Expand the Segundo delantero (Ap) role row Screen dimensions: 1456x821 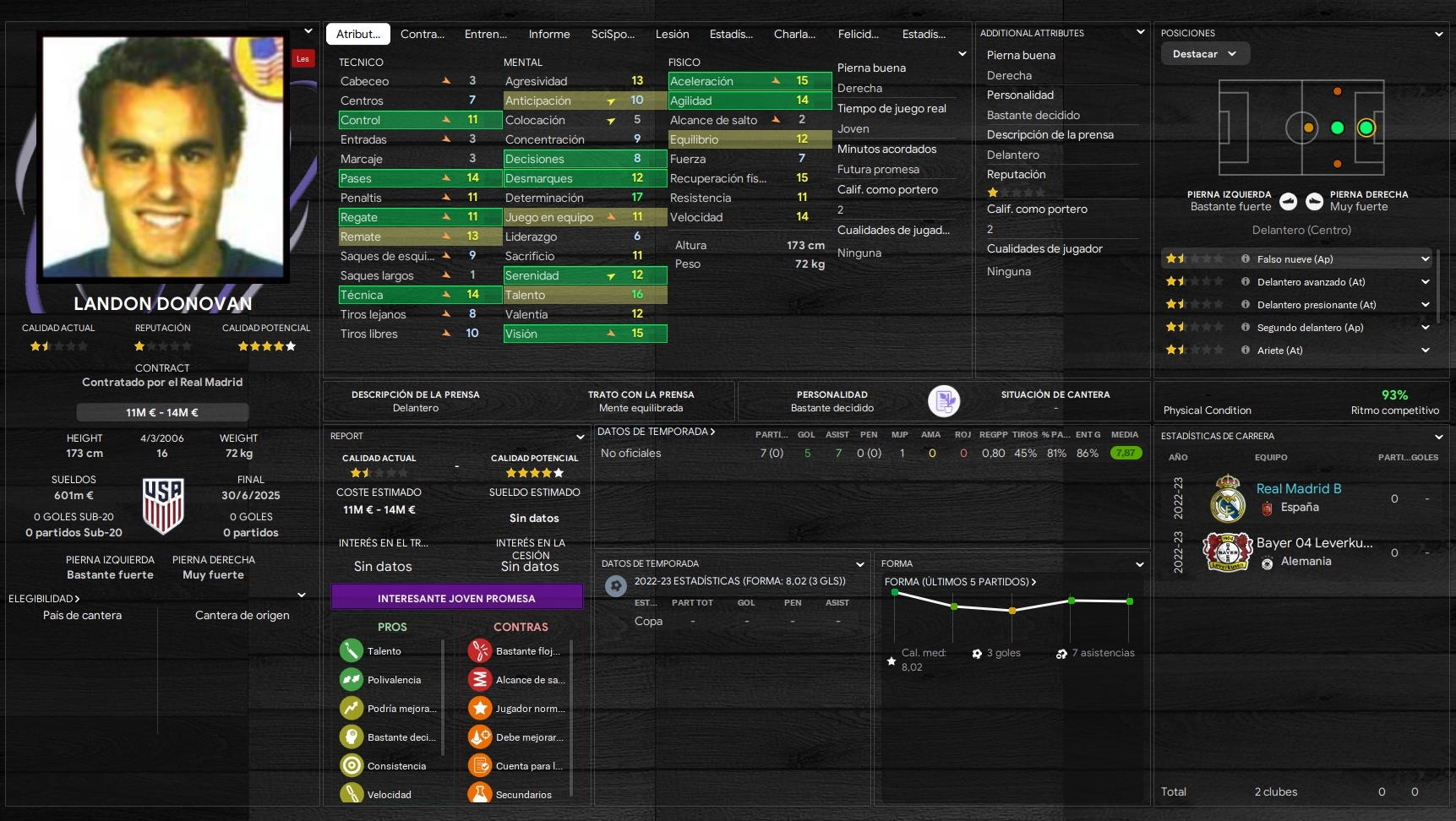tap(1426, 328)
